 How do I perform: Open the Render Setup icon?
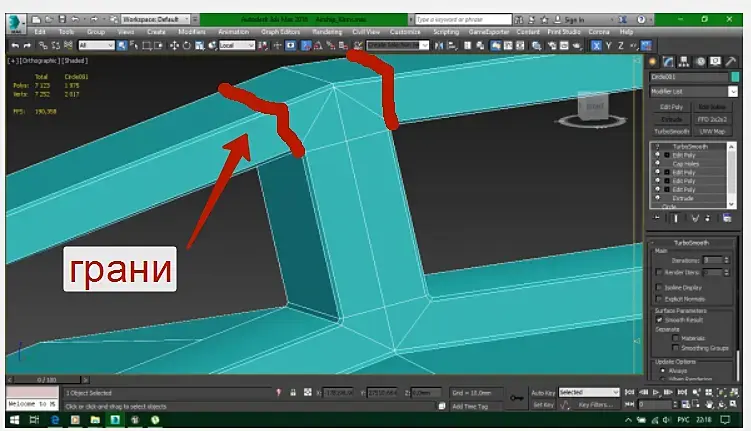(552, 45)
